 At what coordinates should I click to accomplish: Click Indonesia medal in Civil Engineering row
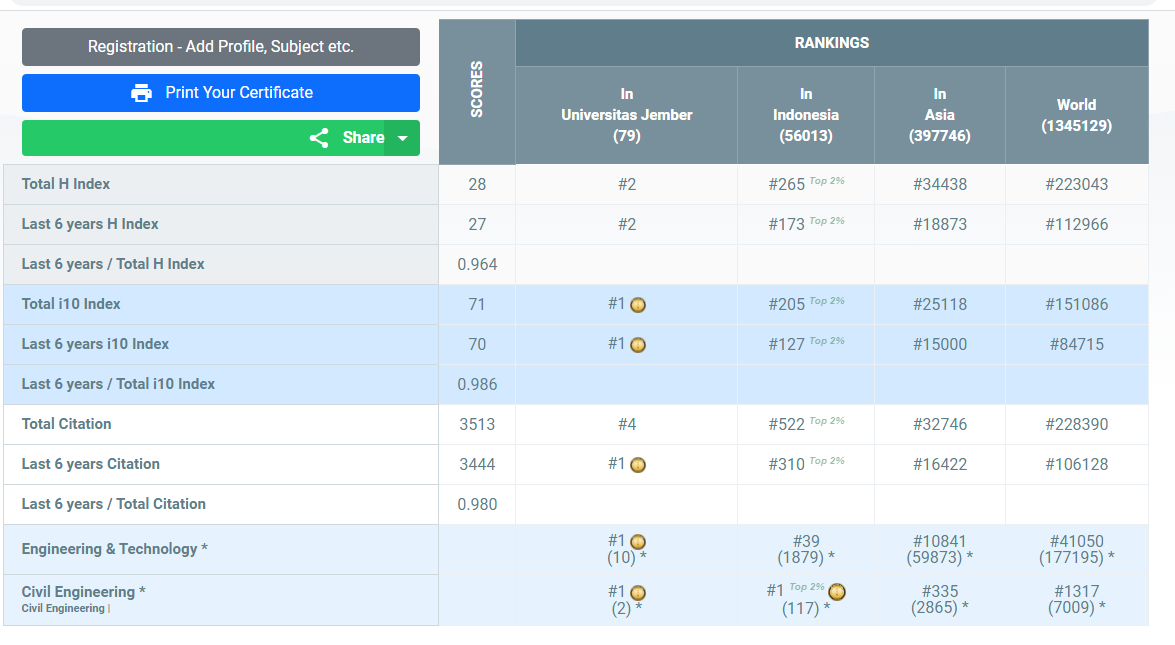(837, 591)
